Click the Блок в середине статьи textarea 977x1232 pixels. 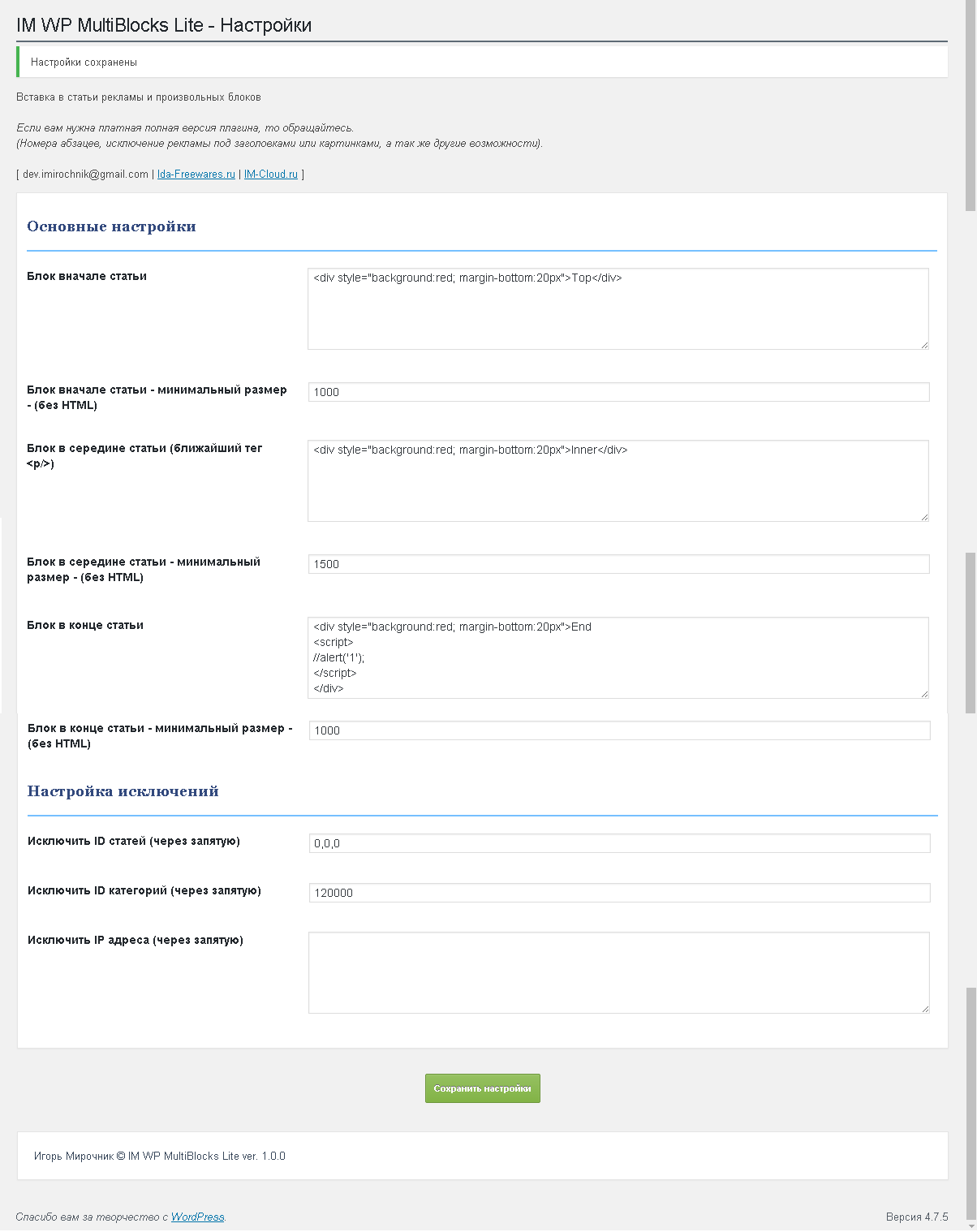pyautogui.click(x=618, y=481)
